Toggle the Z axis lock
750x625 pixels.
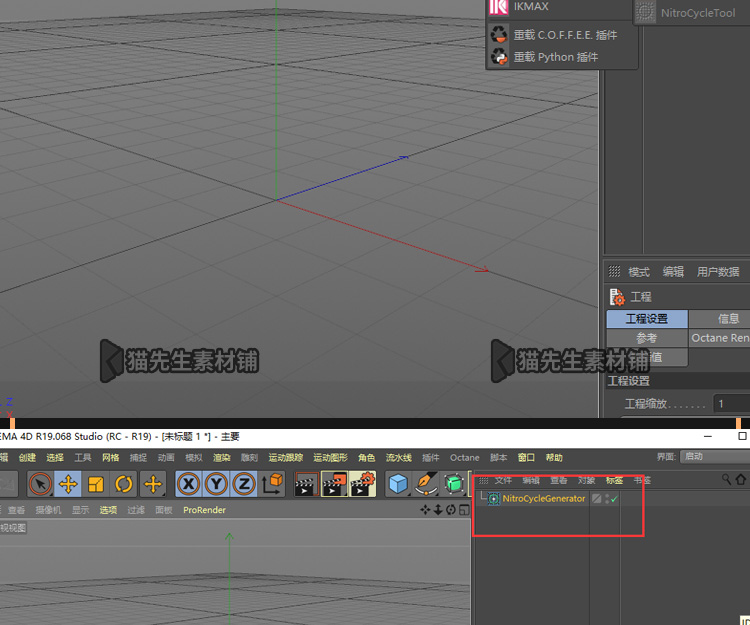click(244, 484)
